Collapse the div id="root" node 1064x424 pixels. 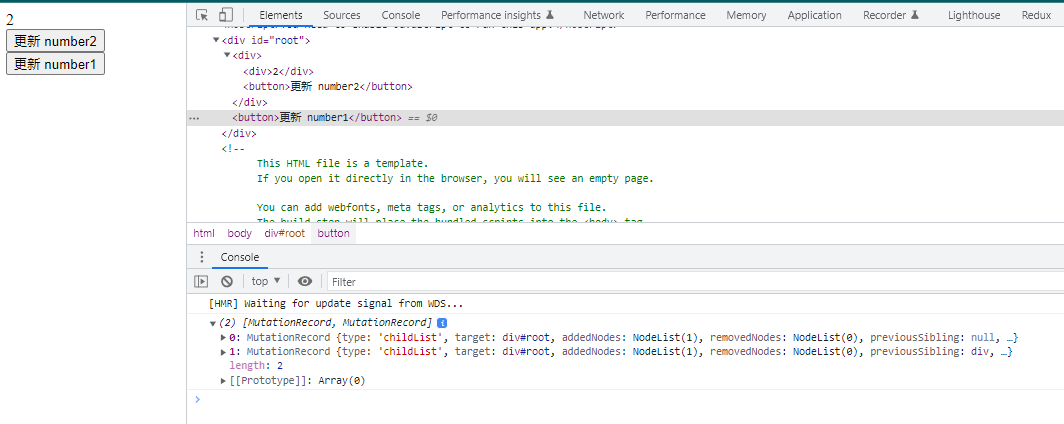[x=217, y=40]
